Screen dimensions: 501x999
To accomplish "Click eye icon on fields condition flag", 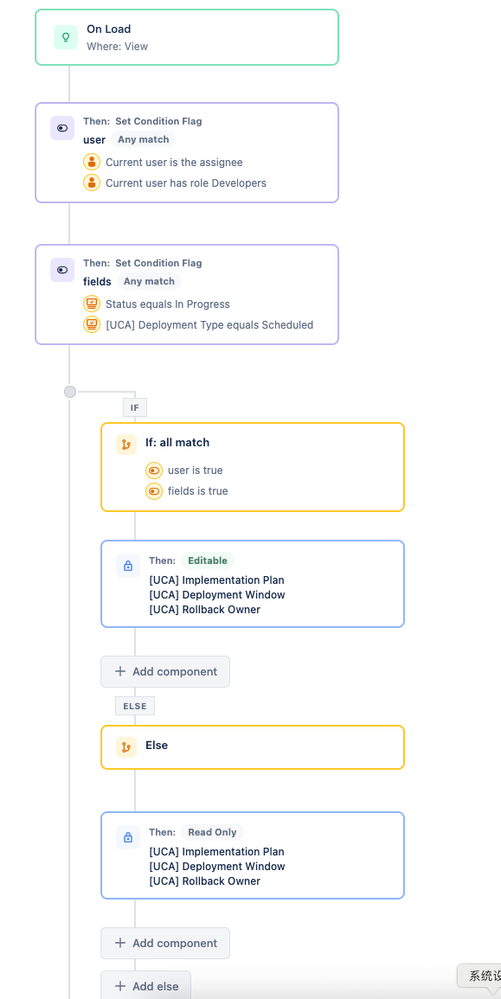I will point(62,270).
